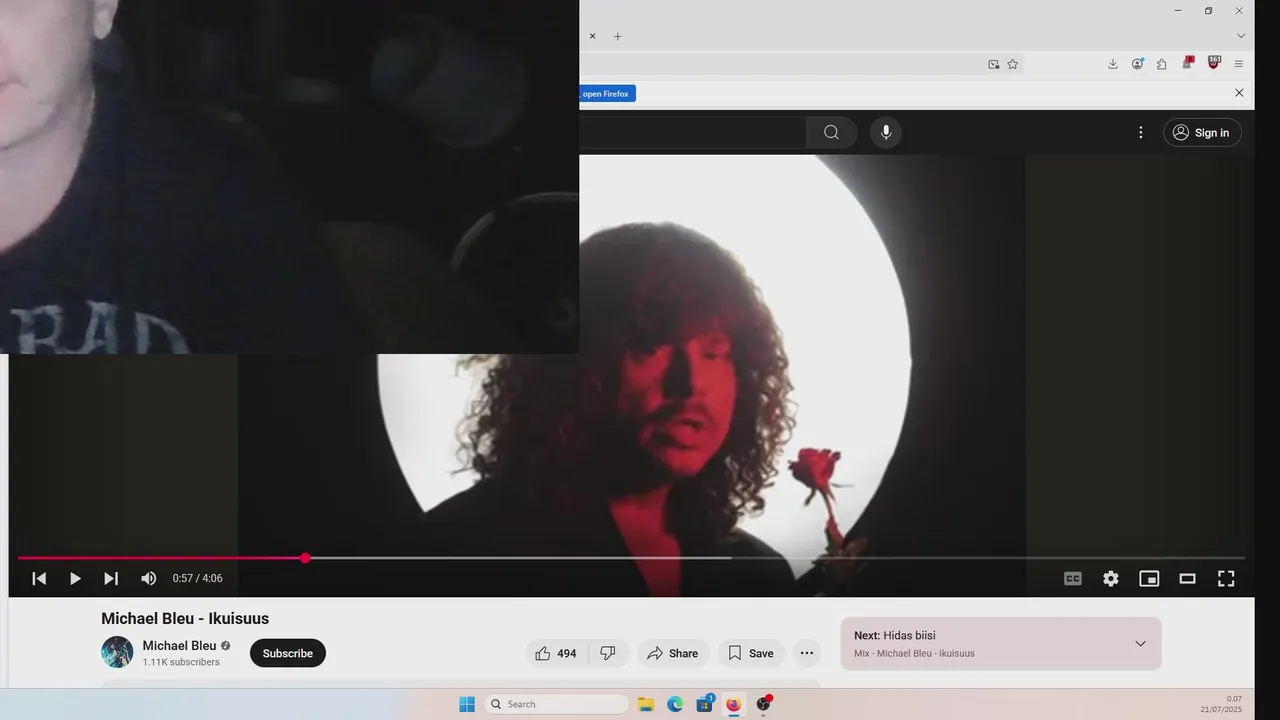Subscribe to Michael Bleu channel
This screenshot has width=1280, height=720.
(x=288, y=653)
